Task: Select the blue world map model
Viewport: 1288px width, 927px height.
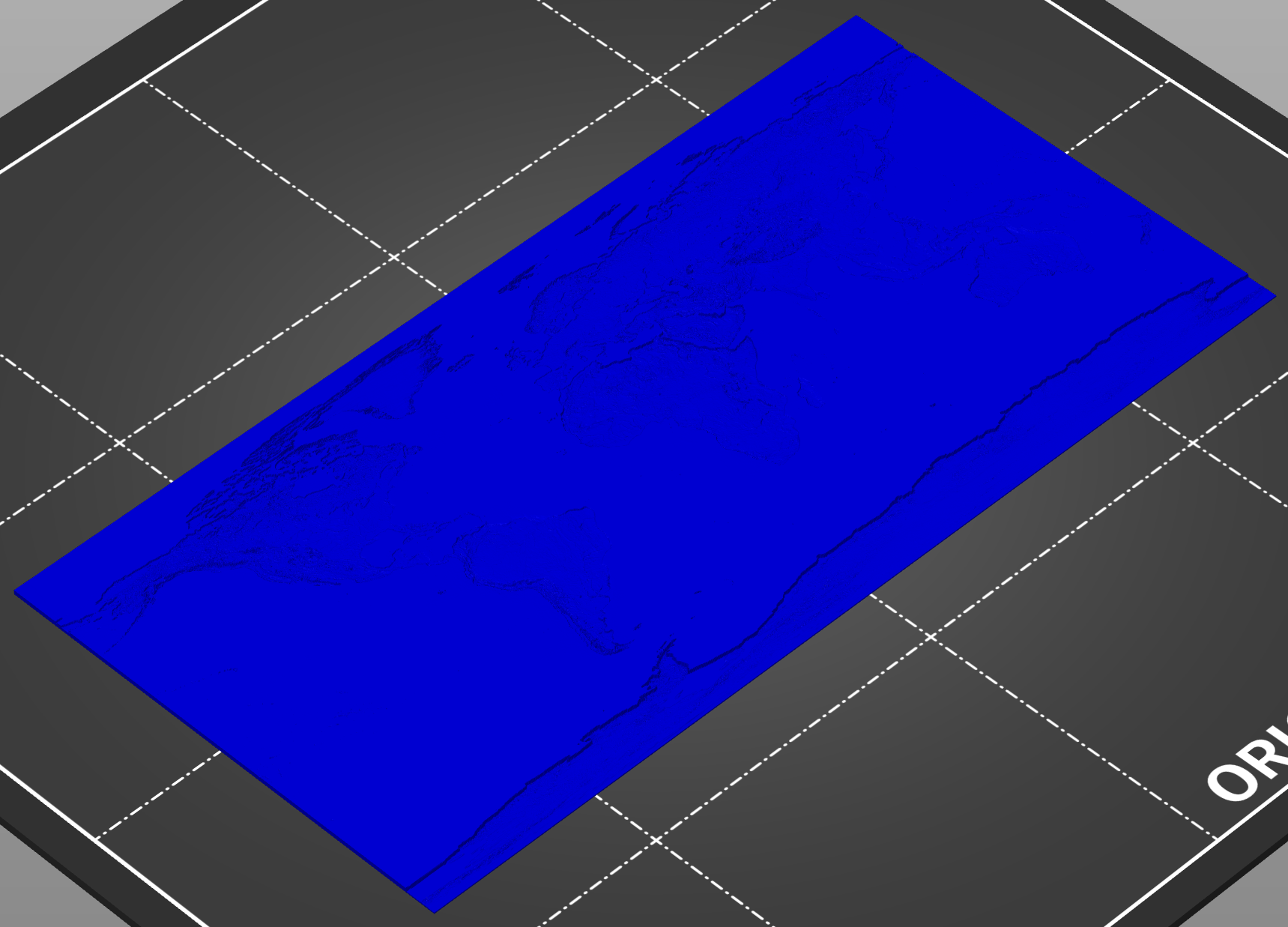Action: [644, 465]
